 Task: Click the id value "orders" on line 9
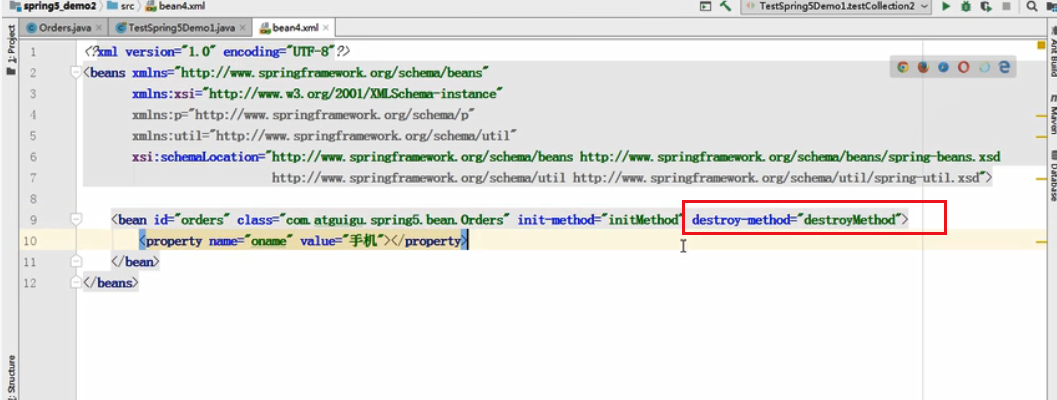pyautogui.click(x=200, y=220)
